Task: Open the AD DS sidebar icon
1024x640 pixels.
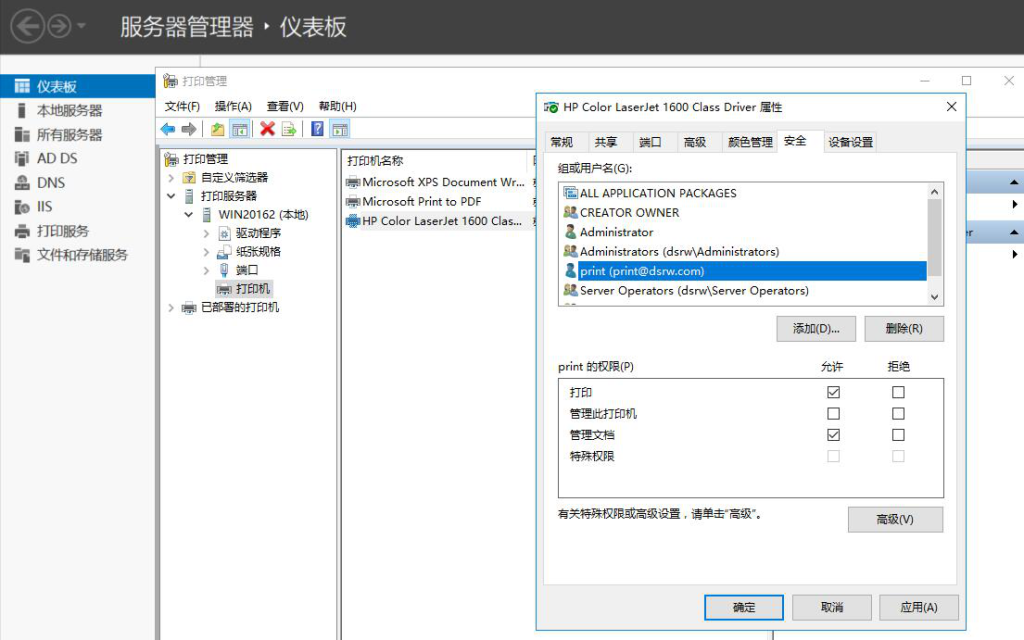Action: coord(22,159)
